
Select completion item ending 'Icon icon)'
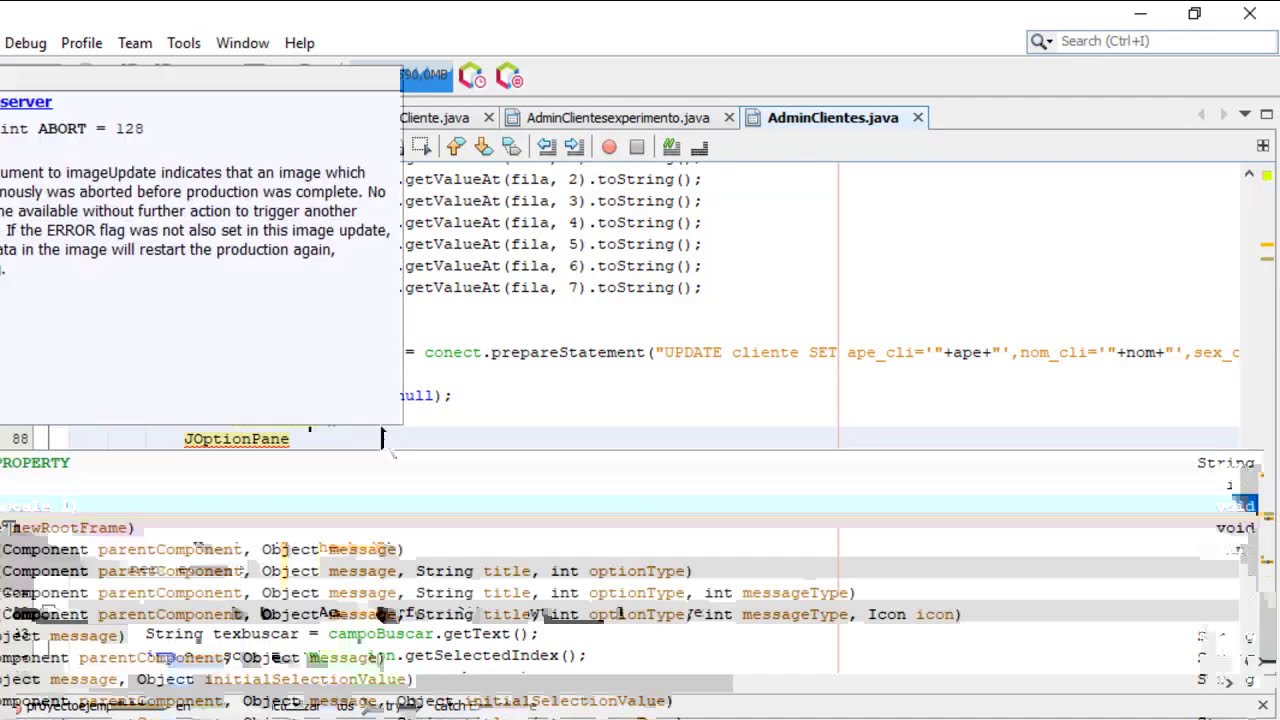click(x=481, y=614)
